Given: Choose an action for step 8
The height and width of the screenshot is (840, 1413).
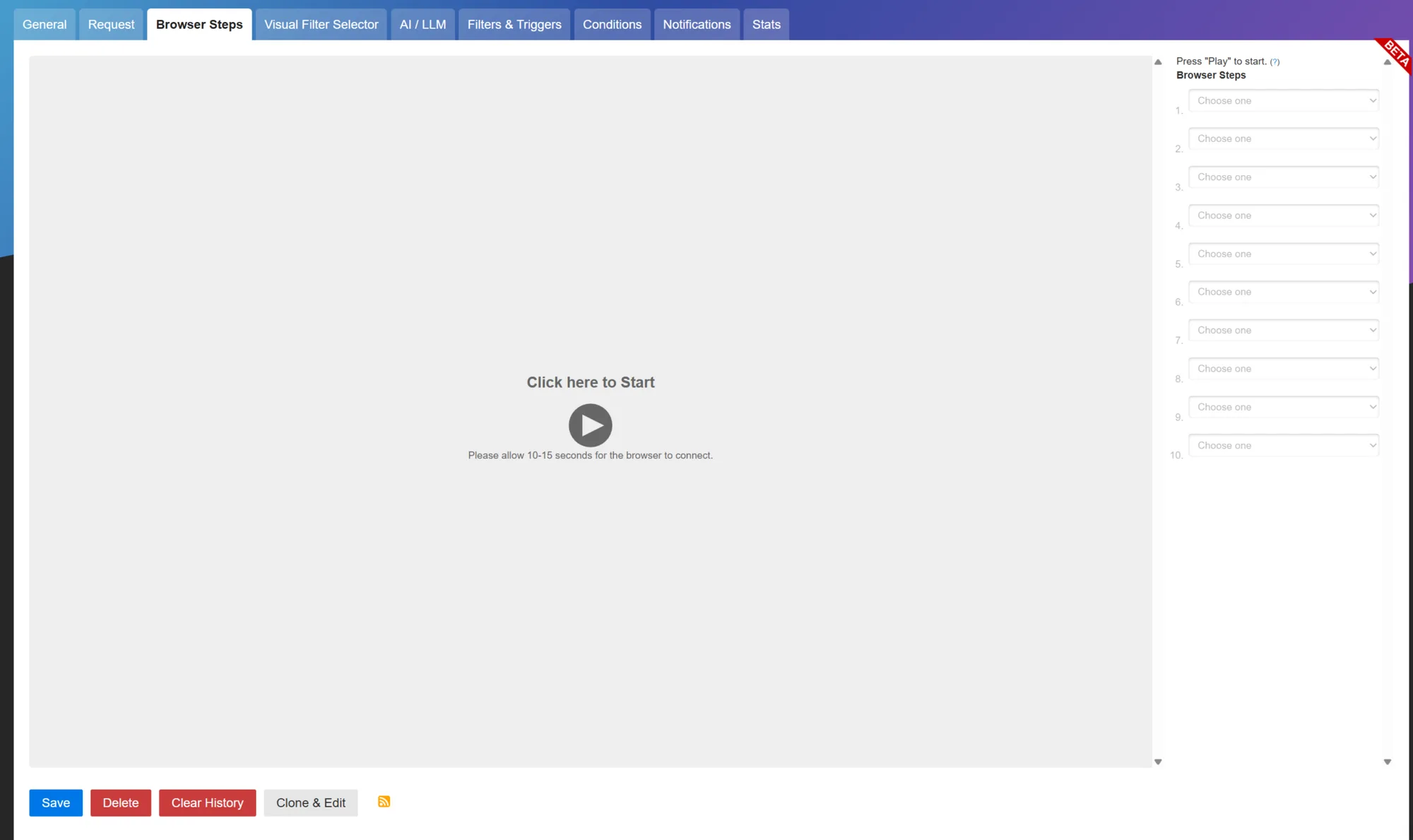Looking at the screenshot, I should pos(1284,369).
